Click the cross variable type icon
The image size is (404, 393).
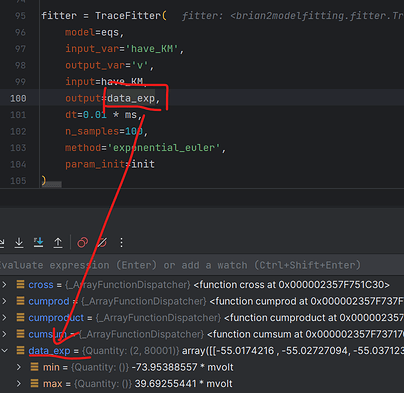coord(20,284)
